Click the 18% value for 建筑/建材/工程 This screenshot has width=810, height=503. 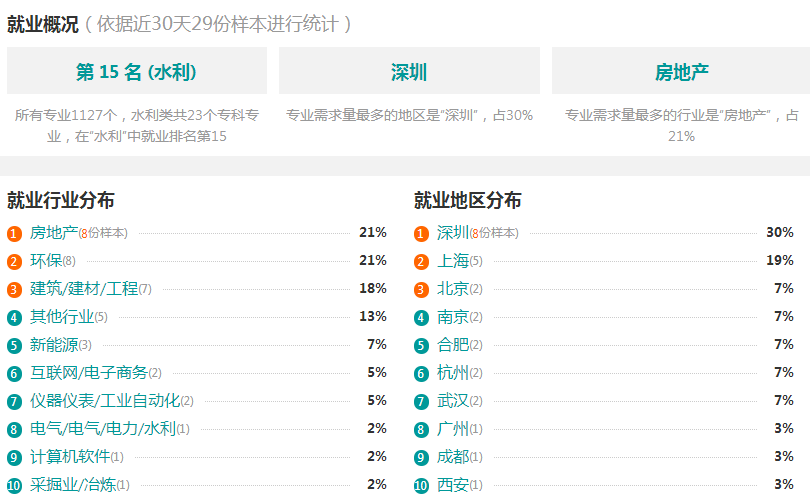pyautogui.click(x=373, y=288)
